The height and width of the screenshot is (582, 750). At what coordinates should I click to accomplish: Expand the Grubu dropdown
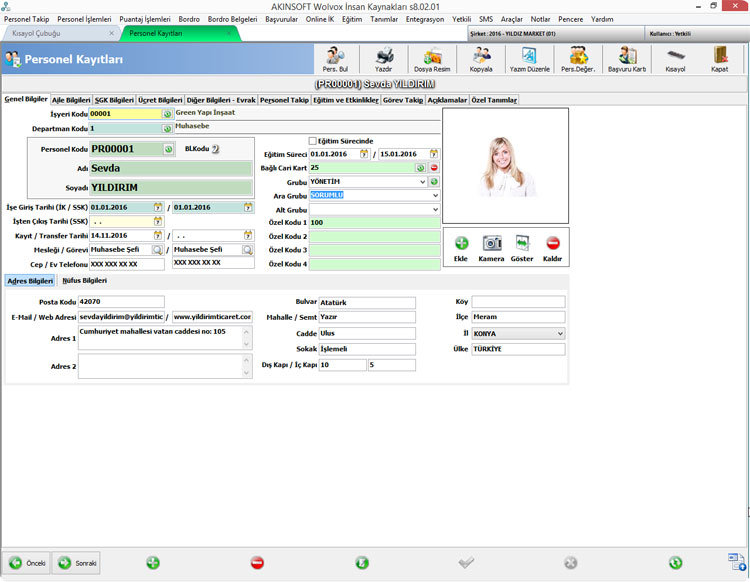click(422, 182)
